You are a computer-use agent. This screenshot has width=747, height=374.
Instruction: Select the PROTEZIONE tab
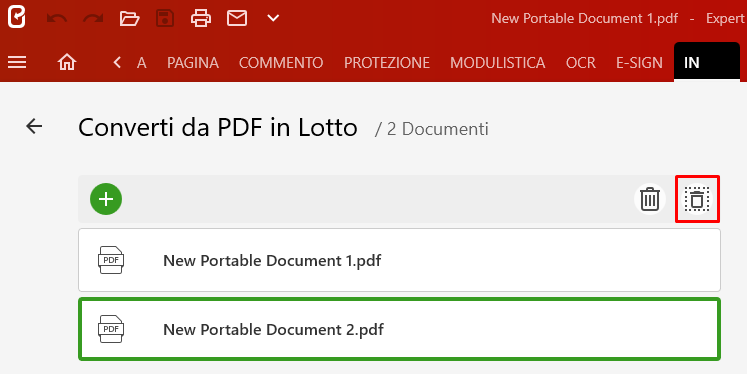pyautogui.click(x=387, y=63)
